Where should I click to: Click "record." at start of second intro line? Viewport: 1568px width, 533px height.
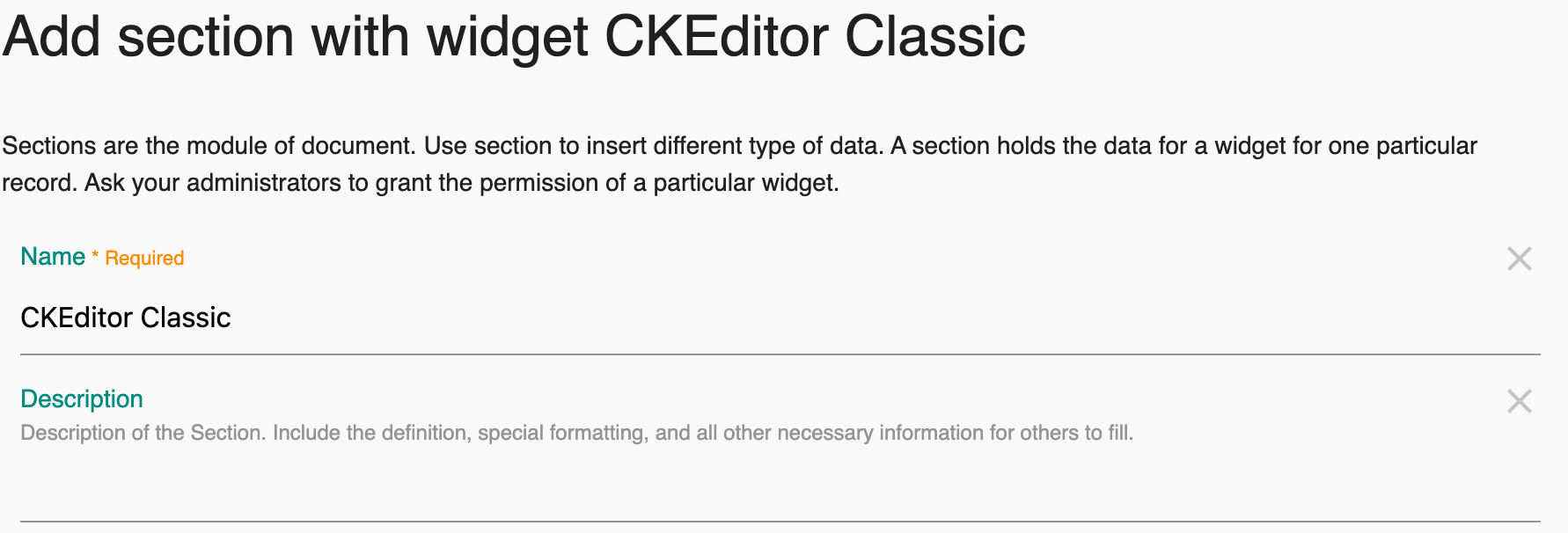tap(40, 183)
